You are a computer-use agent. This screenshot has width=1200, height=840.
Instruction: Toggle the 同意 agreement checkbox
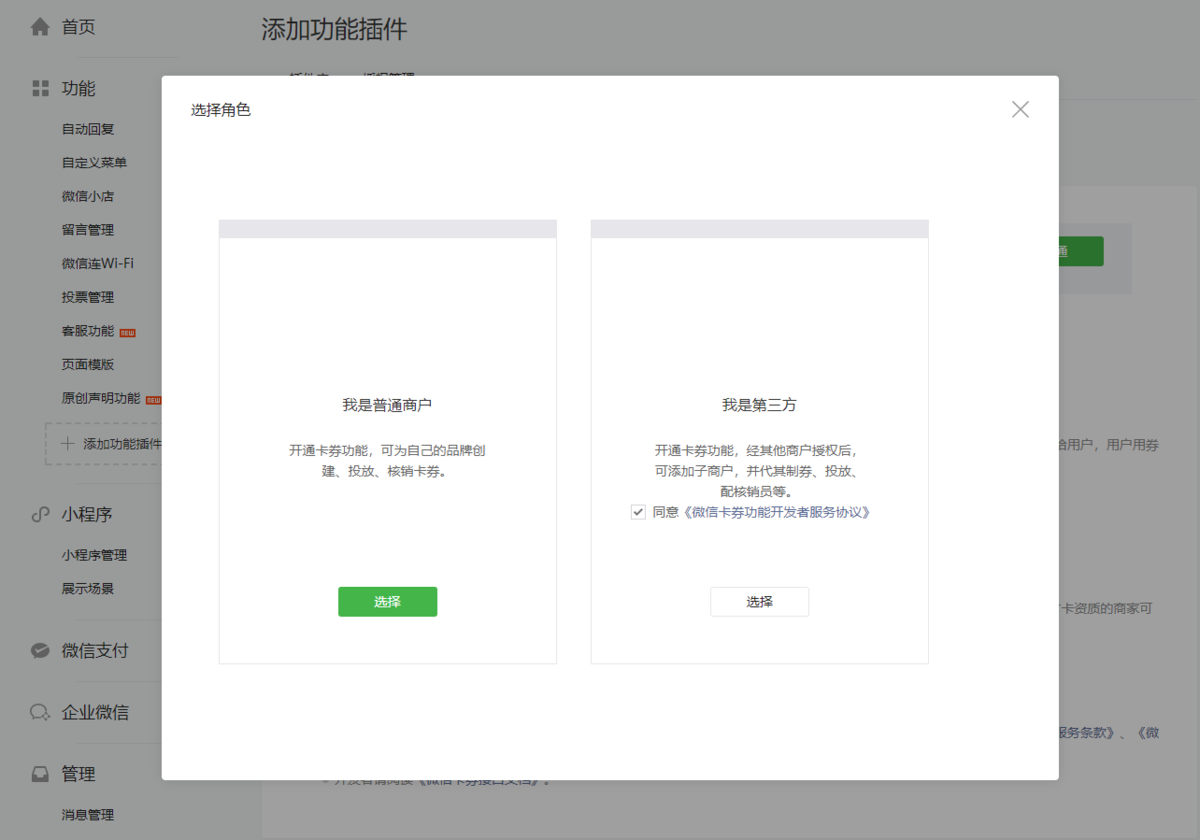[638, 512]
